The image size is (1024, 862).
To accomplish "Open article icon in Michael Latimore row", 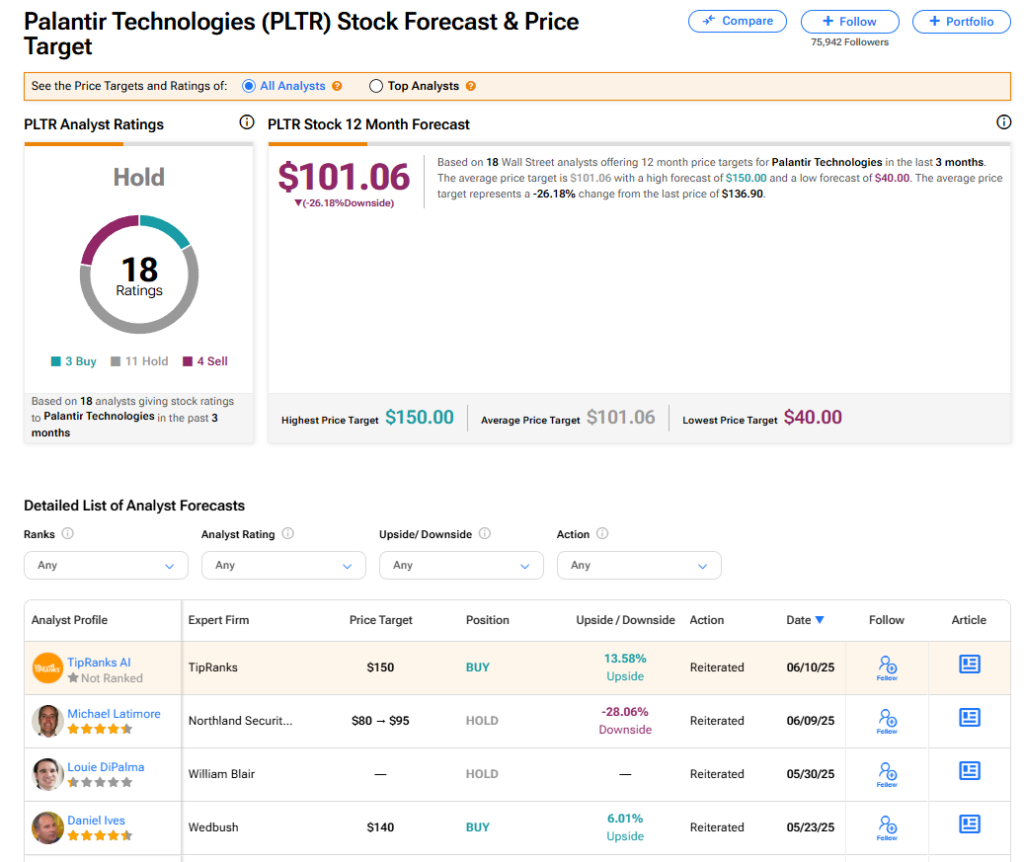I will coord(970,718).
